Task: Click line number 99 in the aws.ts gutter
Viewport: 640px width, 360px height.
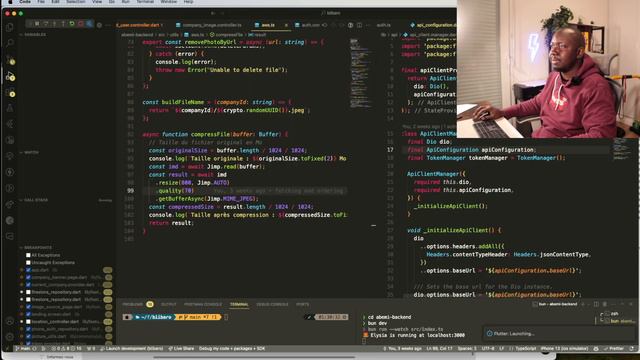Action: (130, 191)
